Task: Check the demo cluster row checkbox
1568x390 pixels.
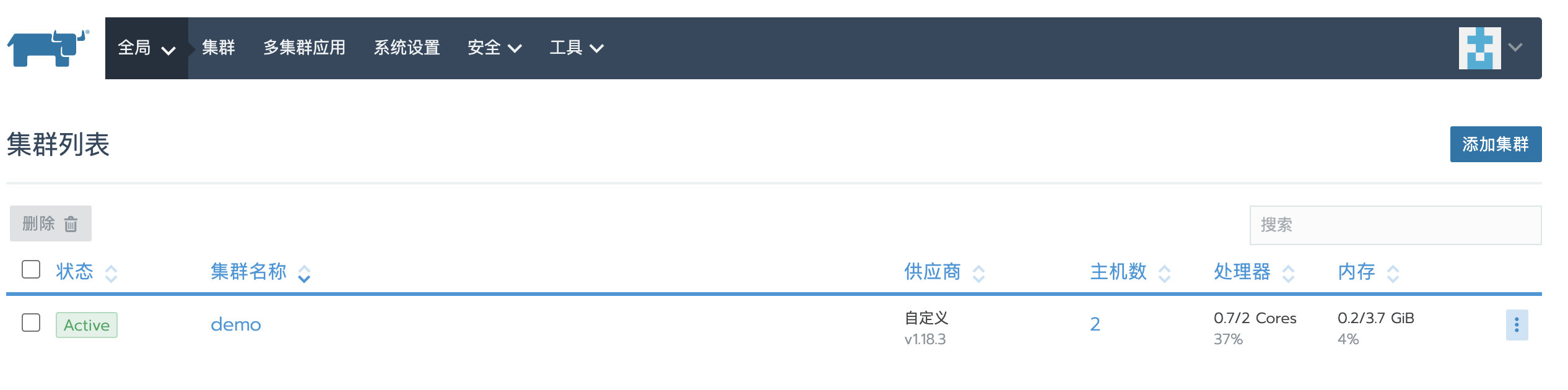Action: tap(31, 323)
